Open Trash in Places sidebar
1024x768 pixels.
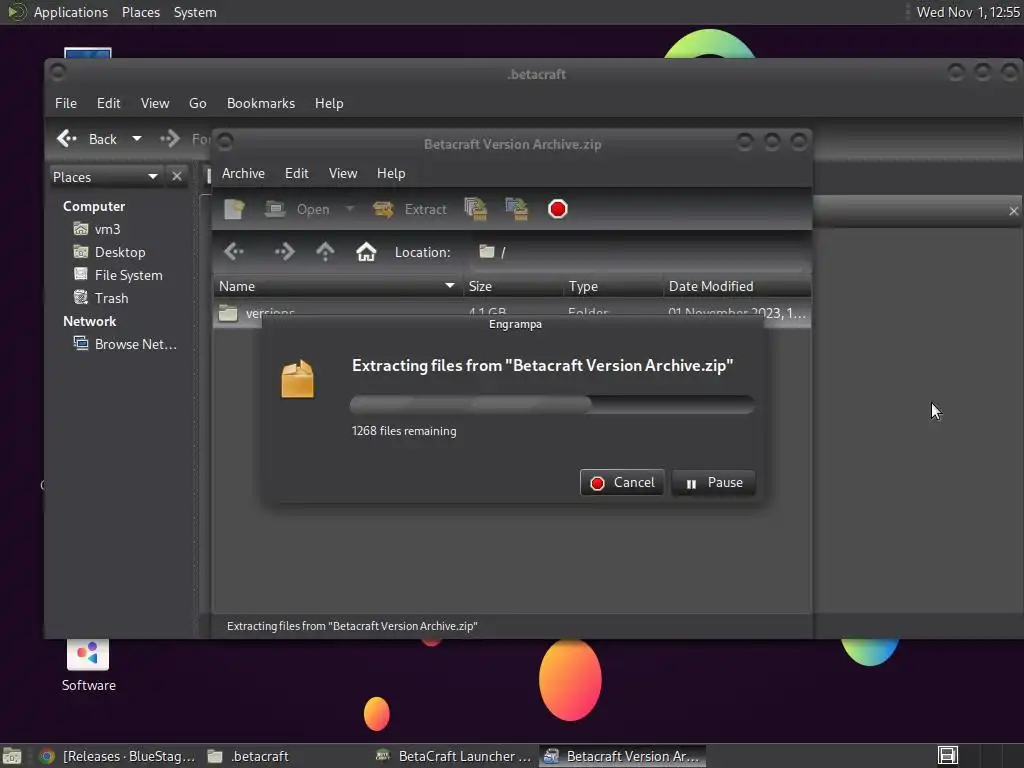101,298
